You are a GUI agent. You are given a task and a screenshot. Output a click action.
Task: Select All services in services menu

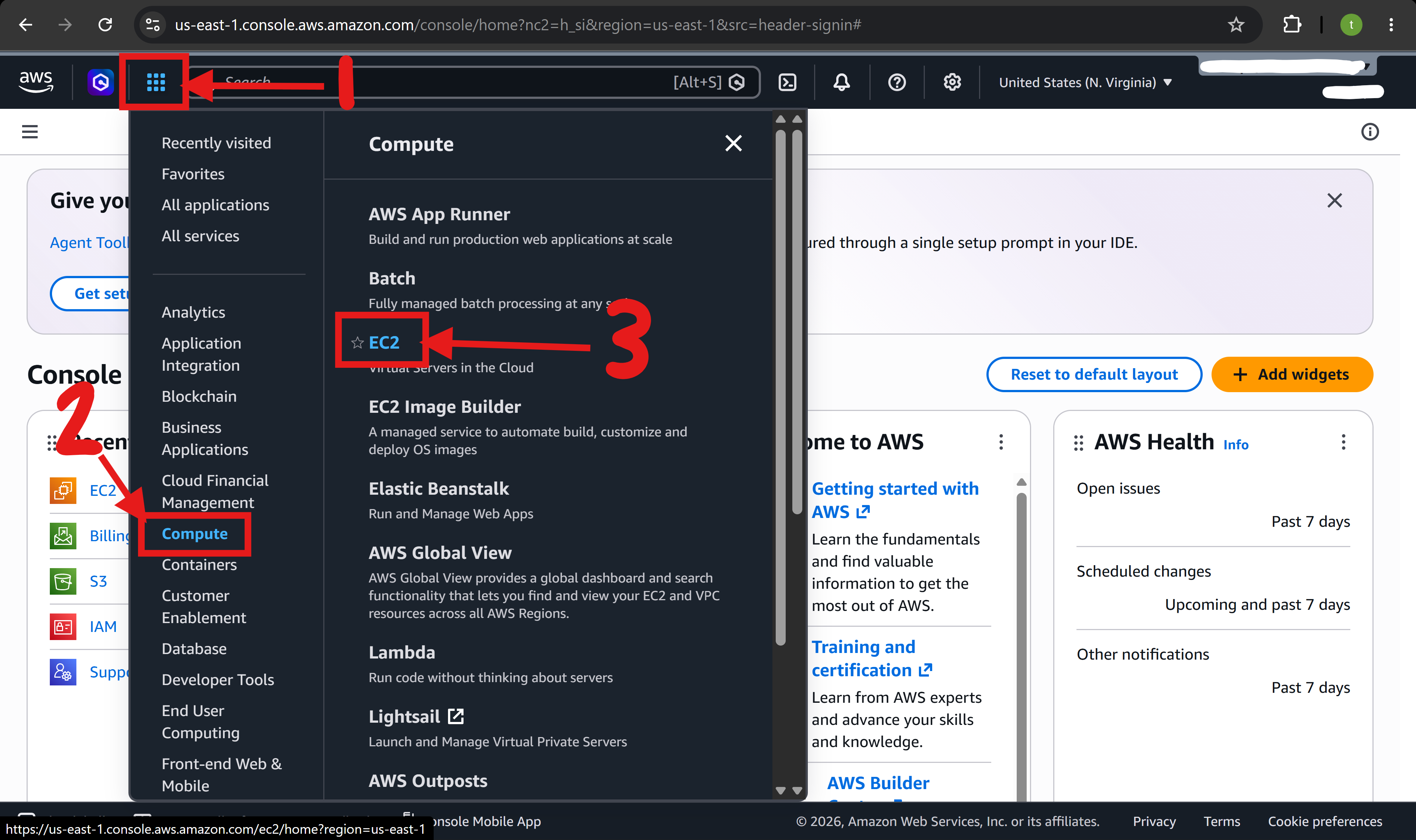[x=200, y=236]
